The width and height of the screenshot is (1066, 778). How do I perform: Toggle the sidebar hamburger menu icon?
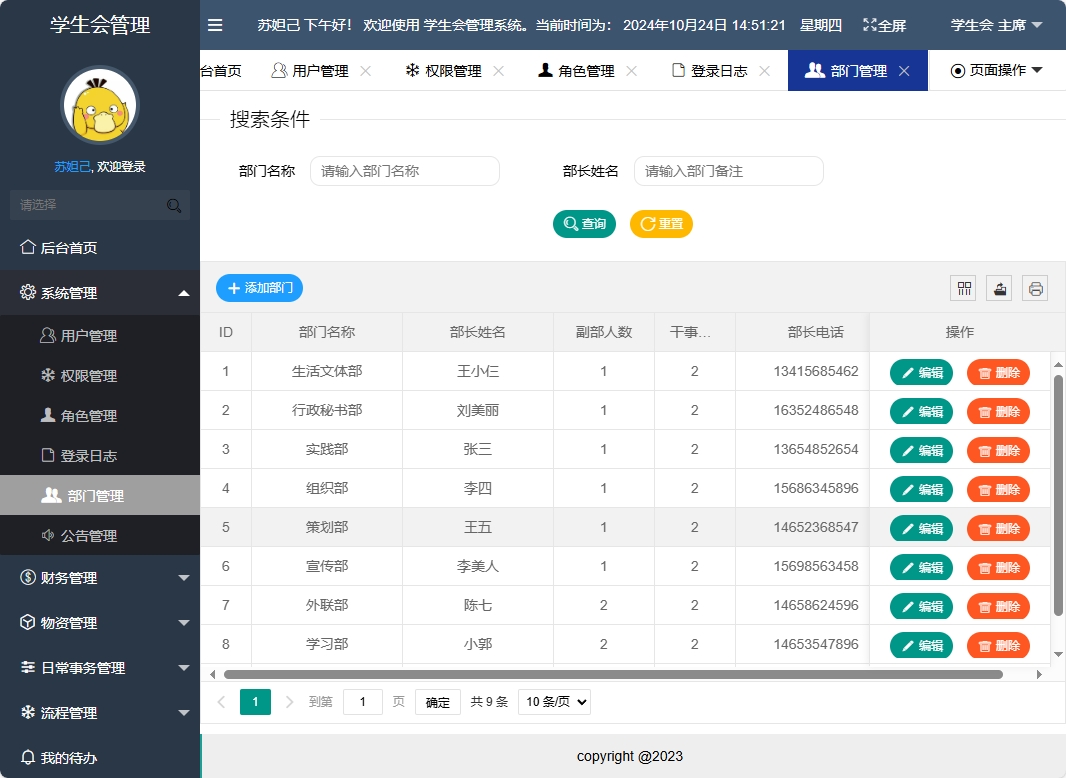[215, 25]
